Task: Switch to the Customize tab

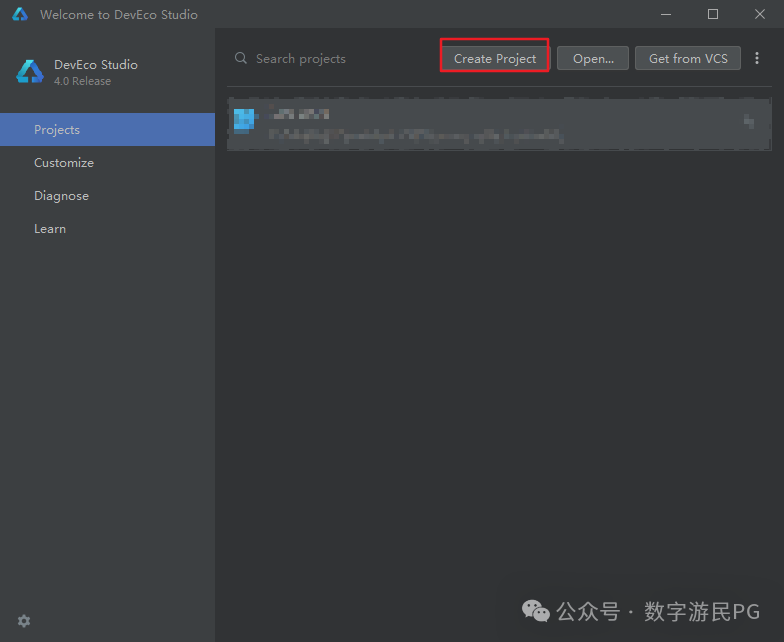Action: 108,162
